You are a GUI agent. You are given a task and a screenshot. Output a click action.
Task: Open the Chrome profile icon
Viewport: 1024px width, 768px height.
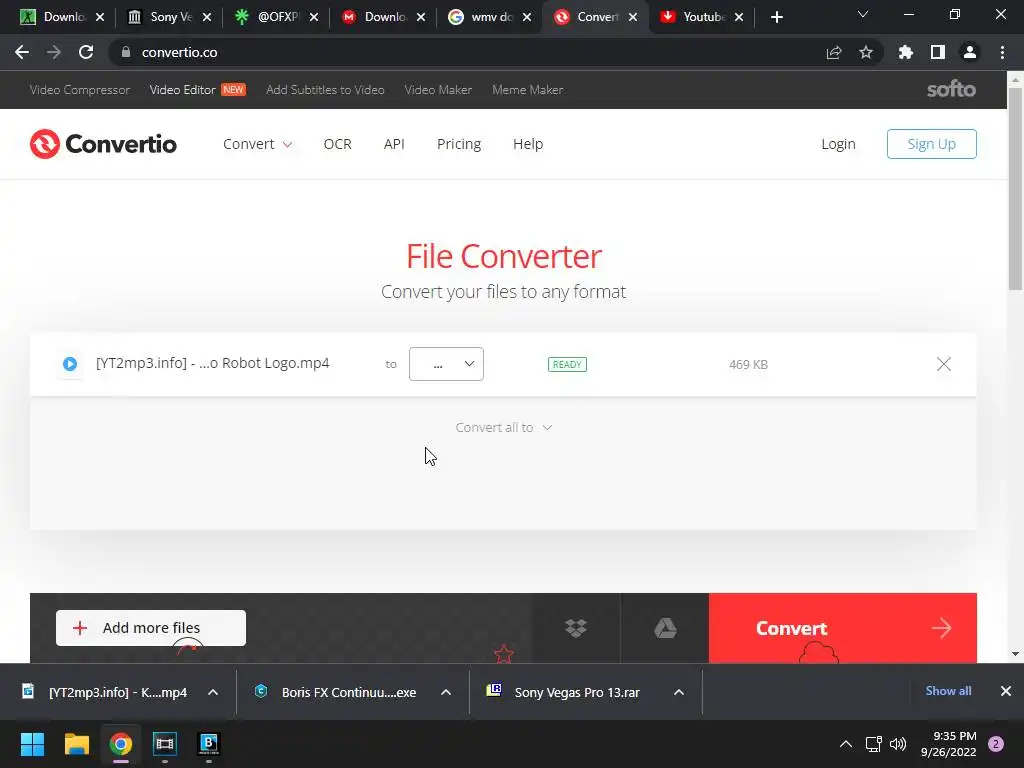pos(970,52)
